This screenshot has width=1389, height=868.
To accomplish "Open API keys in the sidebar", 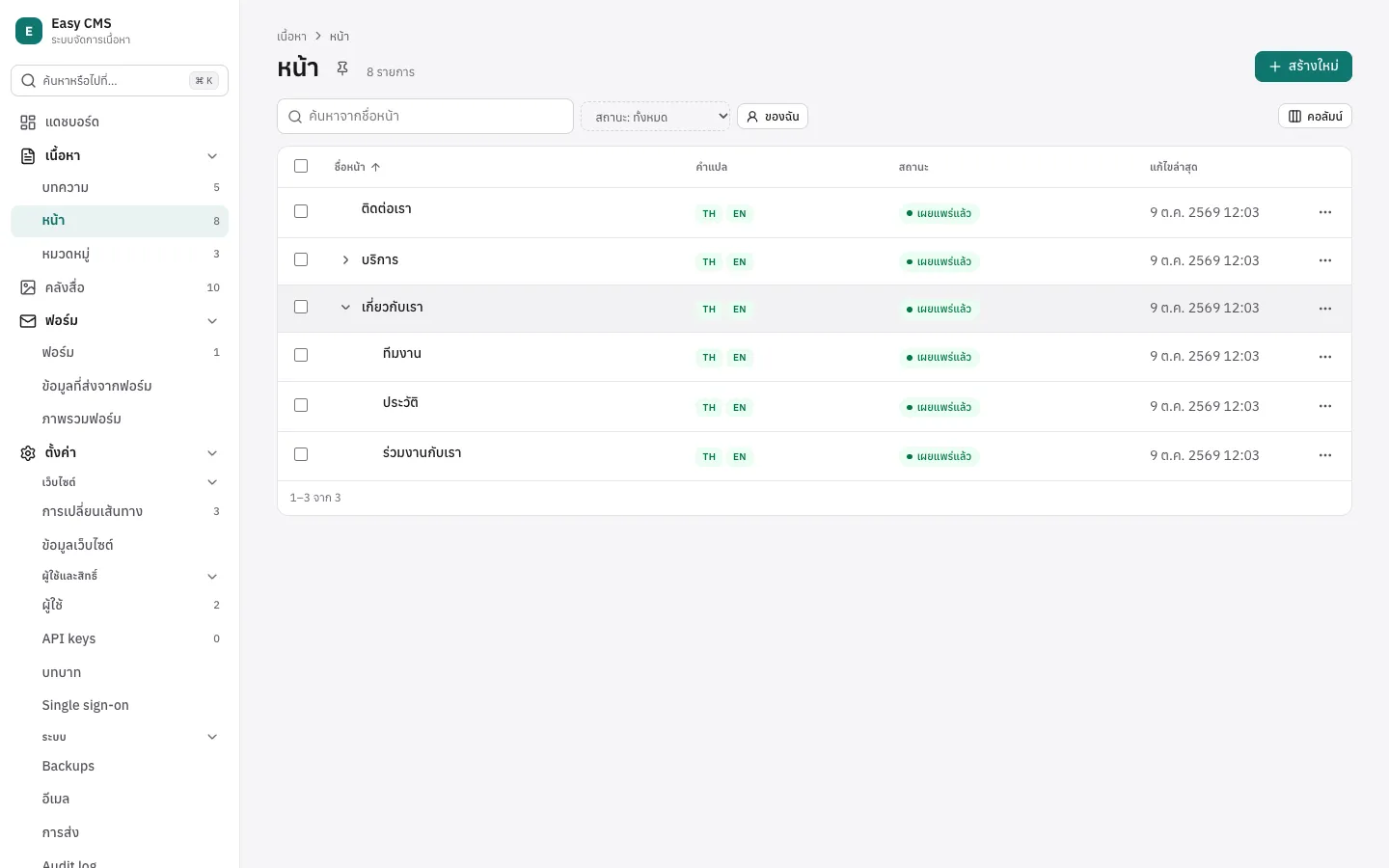I will 120,638.
